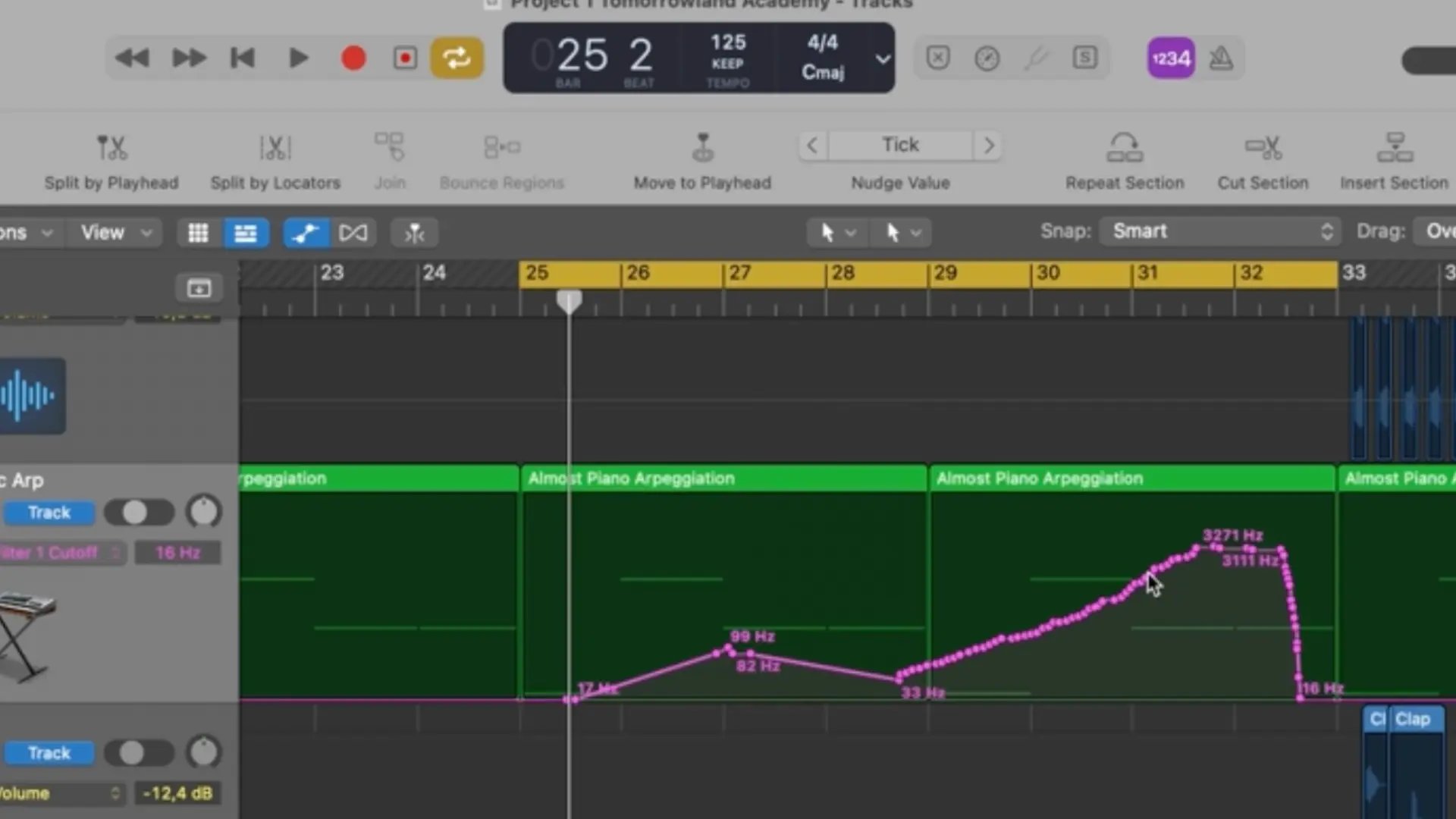
Task: Increase nudge value with right arrow
Action: [x=988, y=145]
